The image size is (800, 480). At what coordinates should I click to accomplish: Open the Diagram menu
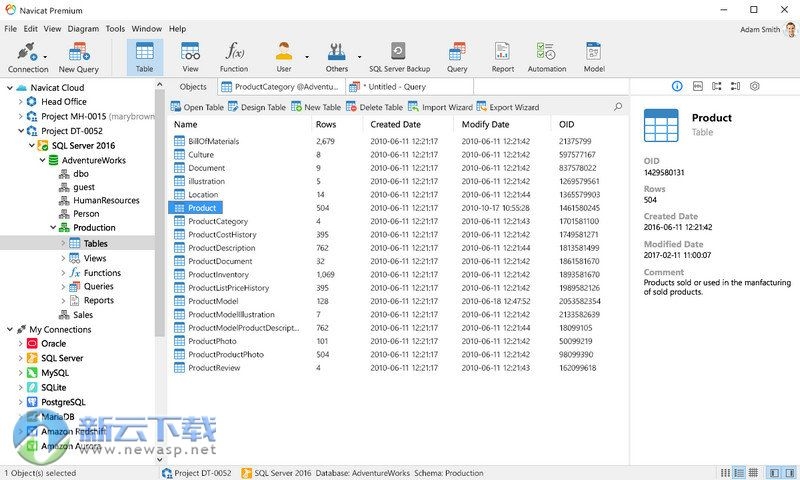83,29
